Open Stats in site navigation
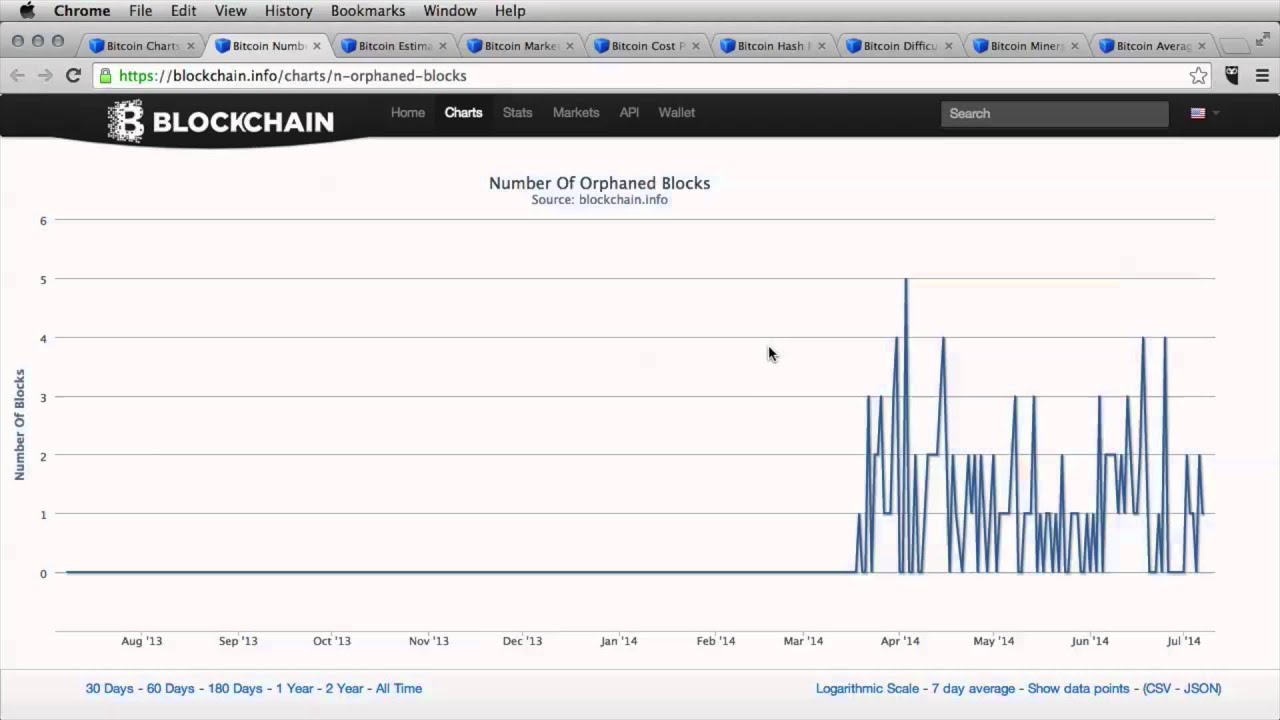 pyautogui.click(x=517, y=113)
